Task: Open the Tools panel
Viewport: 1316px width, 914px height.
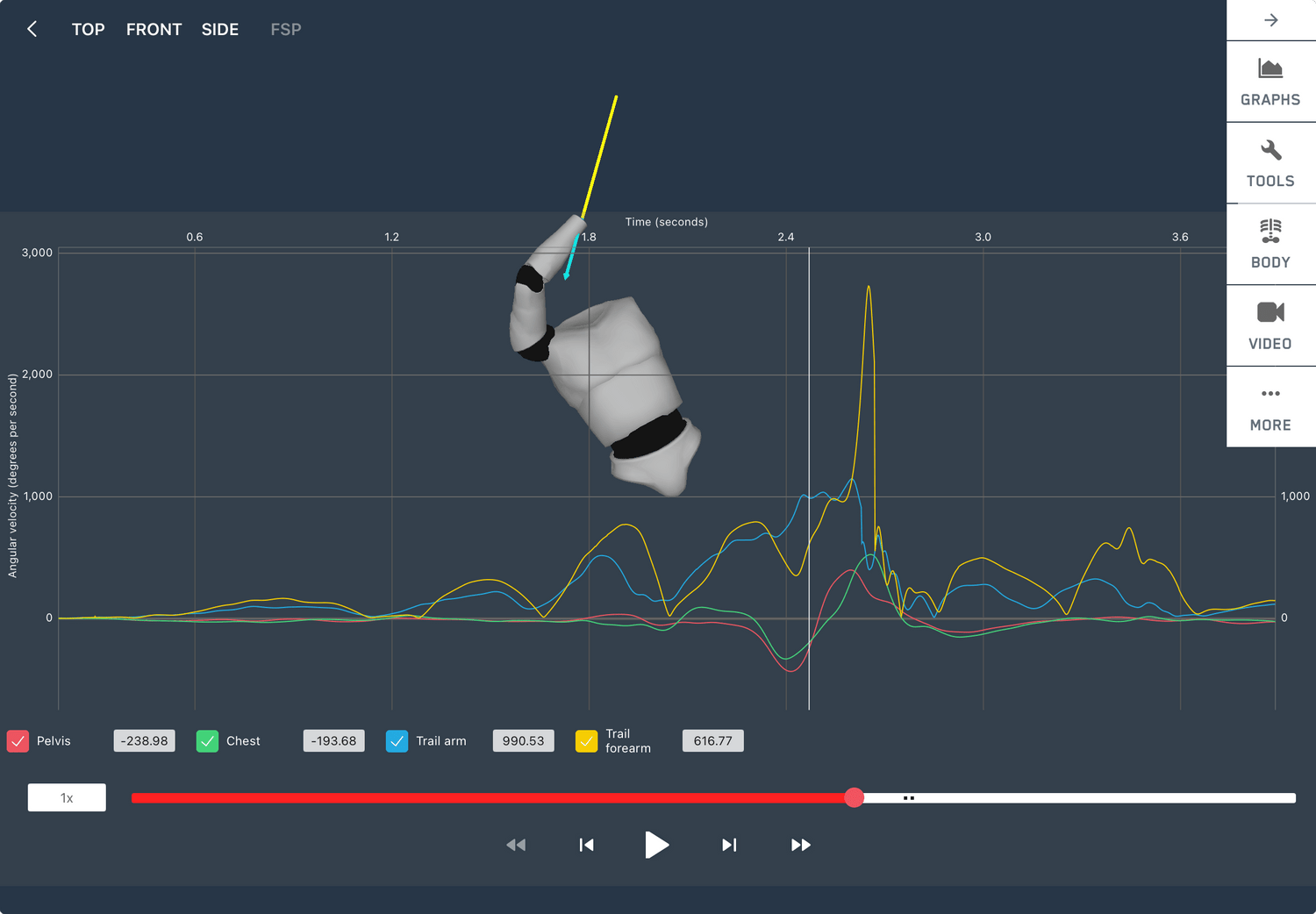Action: 1270,163
